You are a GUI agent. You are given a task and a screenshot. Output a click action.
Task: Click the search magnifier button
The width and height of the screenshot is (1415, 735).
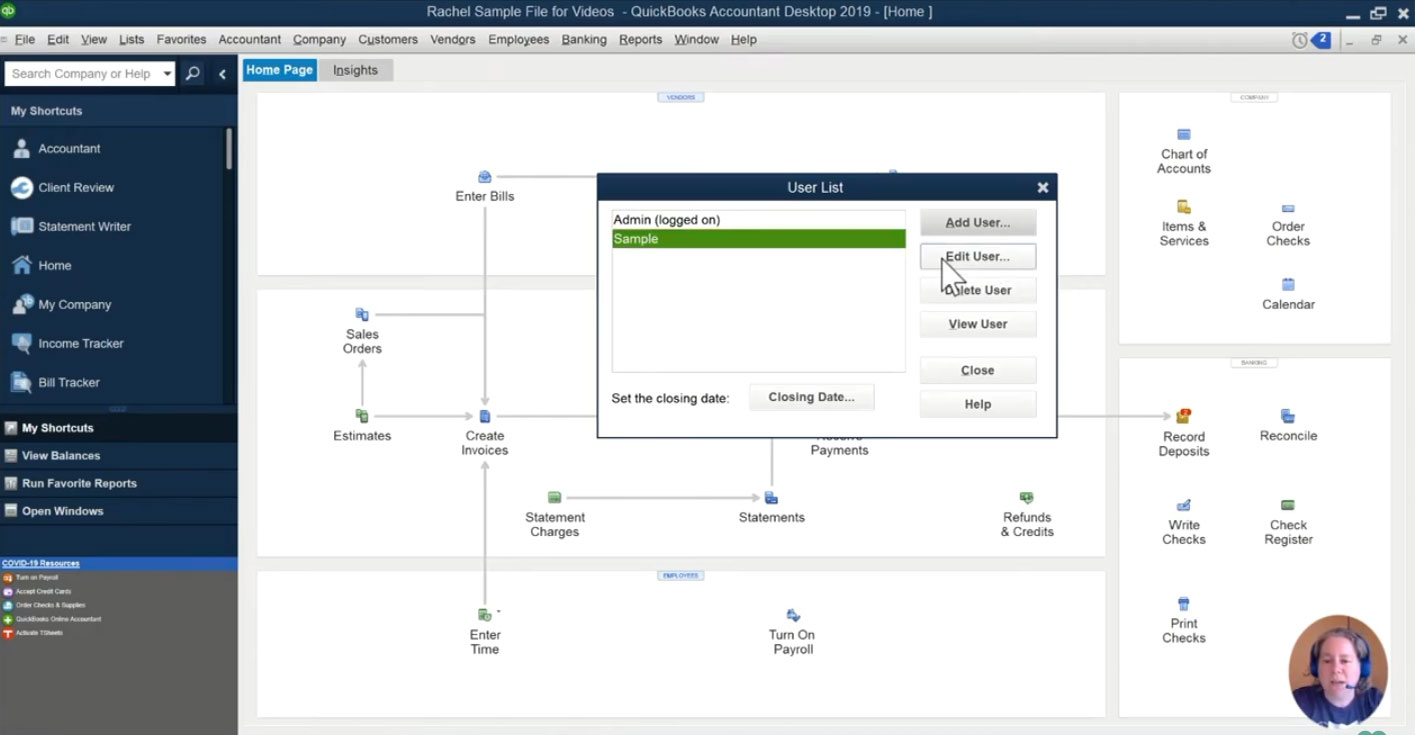193,74
